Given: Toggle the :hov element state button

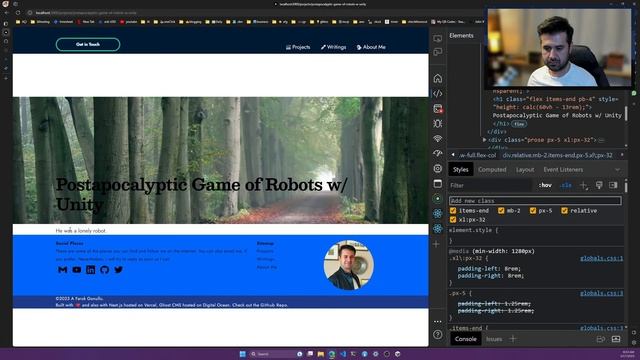Looking at the screenshot, I should pyautogui.click(x=545, y=185).
